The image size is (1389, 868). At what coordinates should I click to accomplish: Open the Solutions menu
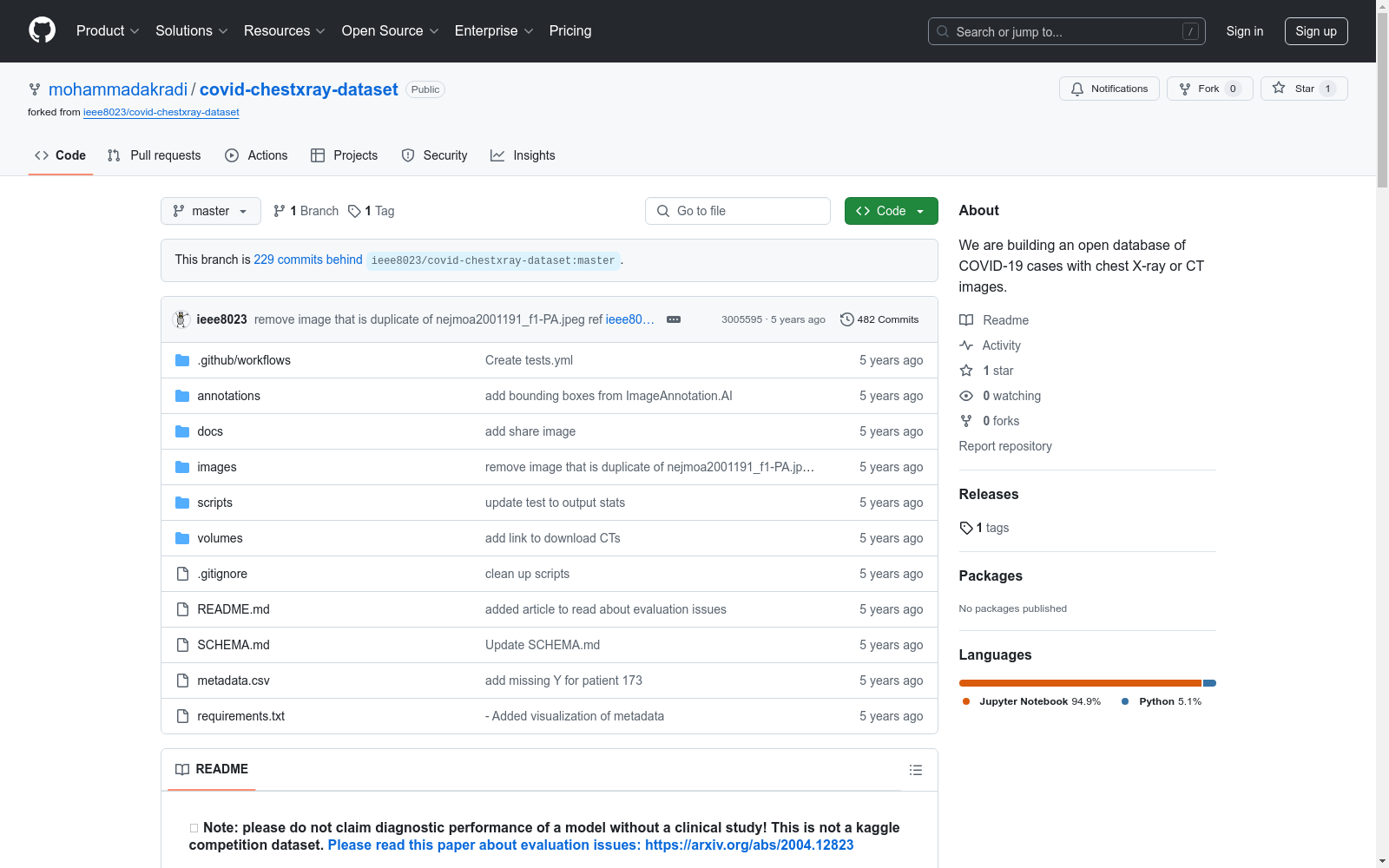(192, 30)
